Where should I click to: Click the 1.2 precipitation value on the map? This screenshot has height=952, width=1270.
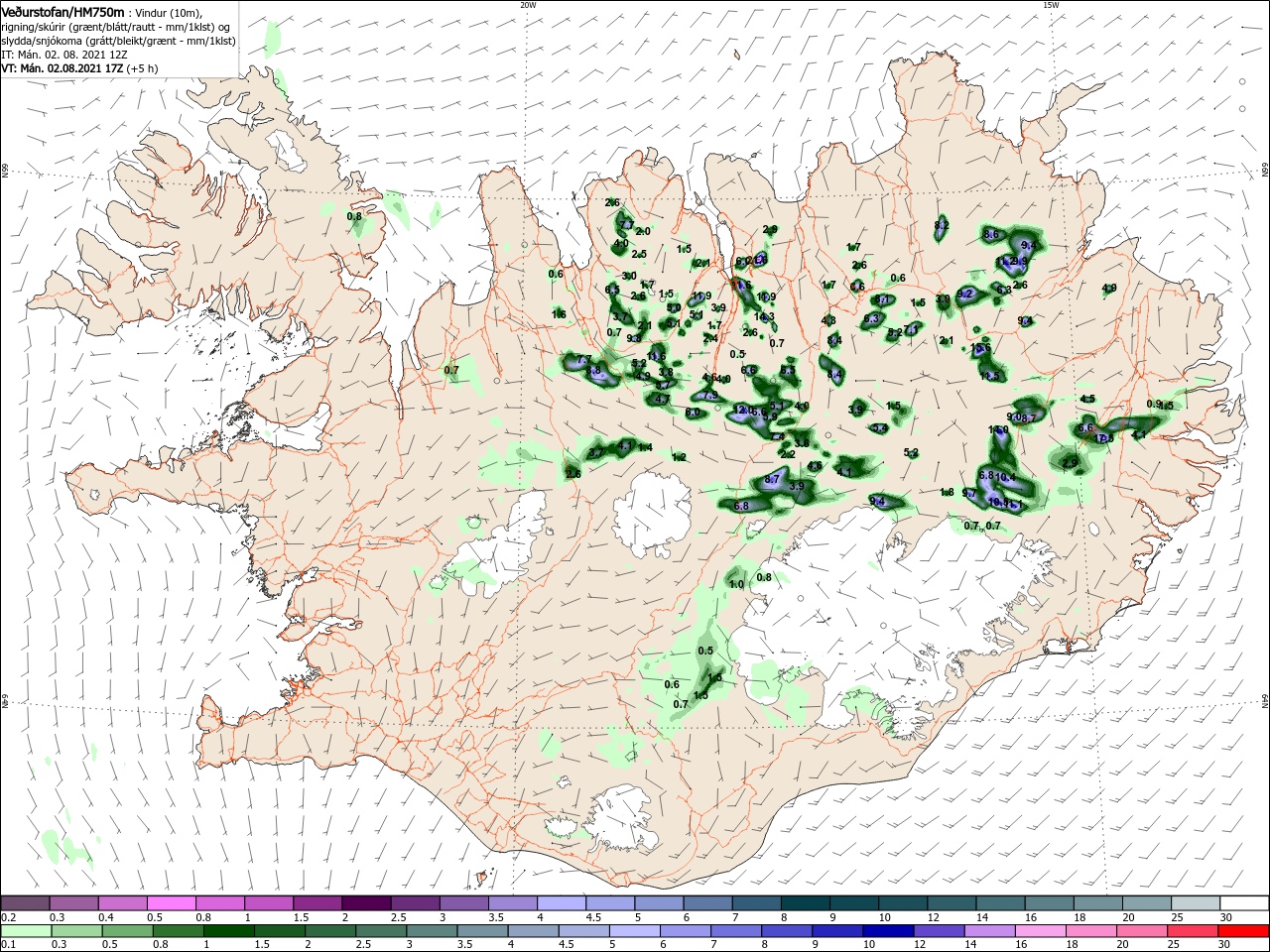pos(680,457)
